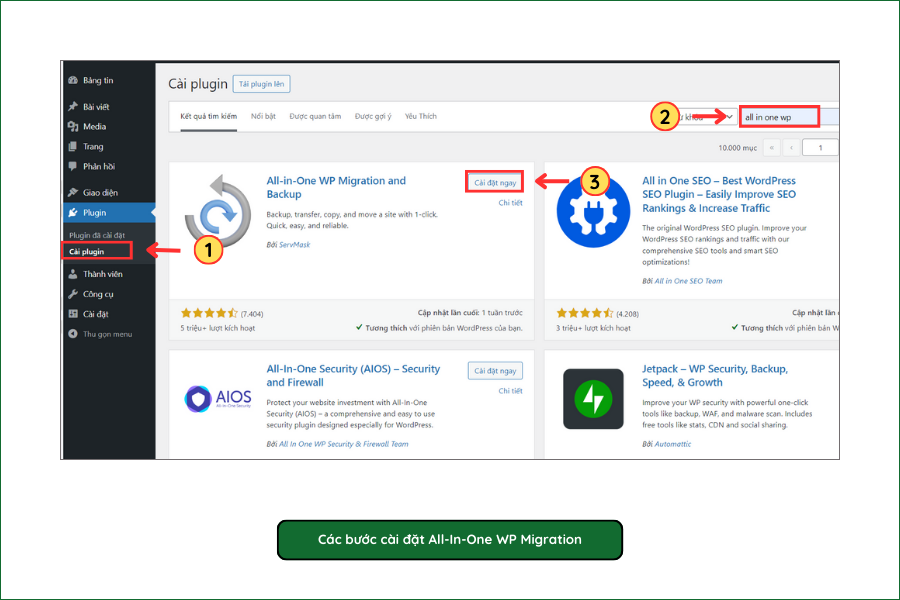The height and width of the screenshot is (600, 900).
Task: Click the Bài viết pin icon
Action: point(73,106)
